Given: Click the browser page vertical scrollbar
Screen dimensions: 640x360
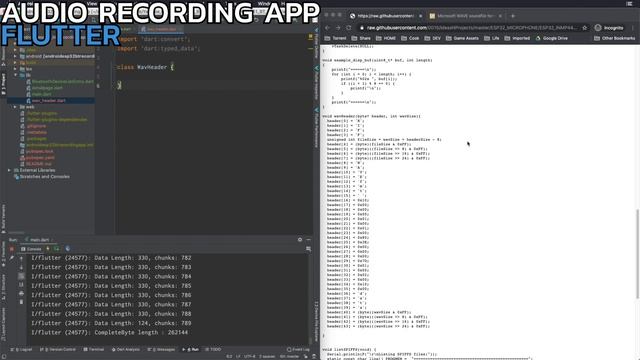Looking at the screenshot, I should [638, 253].
